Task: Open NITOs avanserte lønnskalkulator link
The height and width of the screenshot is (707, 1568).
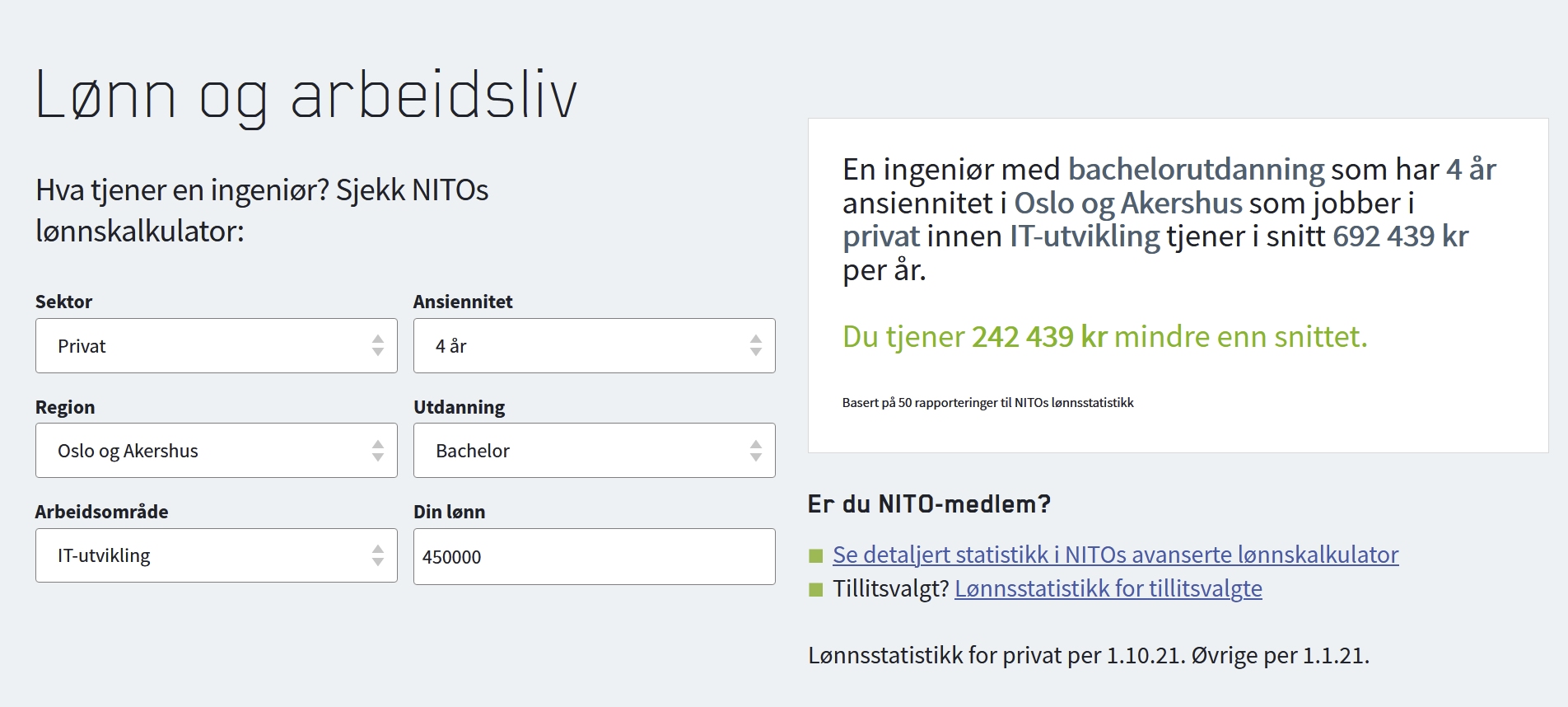Action: (1116, 555)
